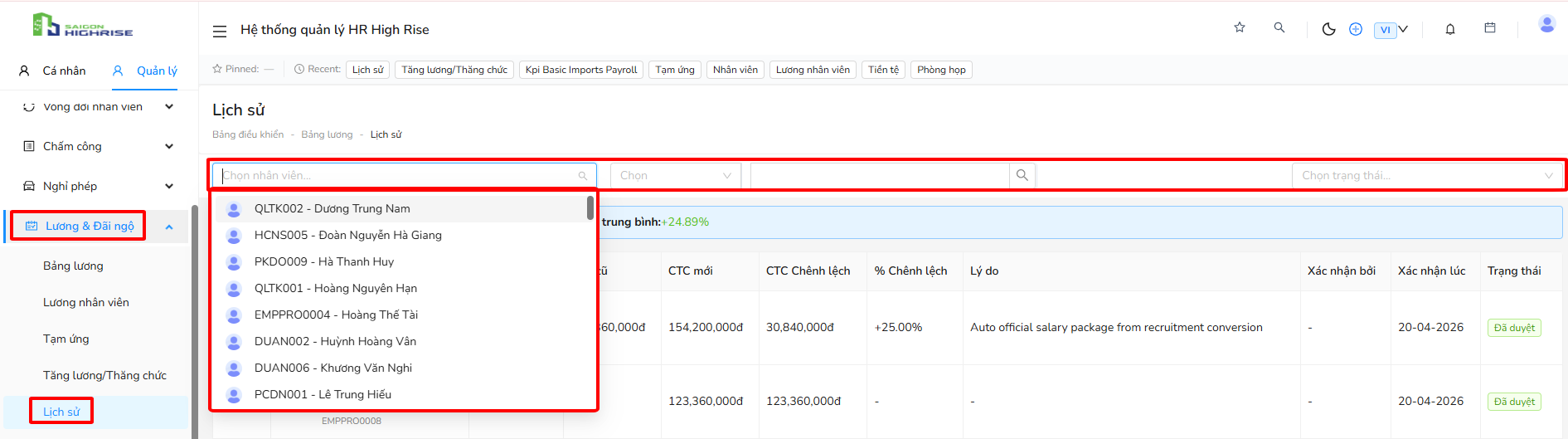Viewport: 1568px width, 439px height.
Task: Open Tạm ứng in sidebar
Action: pyautogui.click(x=66, y=339)
